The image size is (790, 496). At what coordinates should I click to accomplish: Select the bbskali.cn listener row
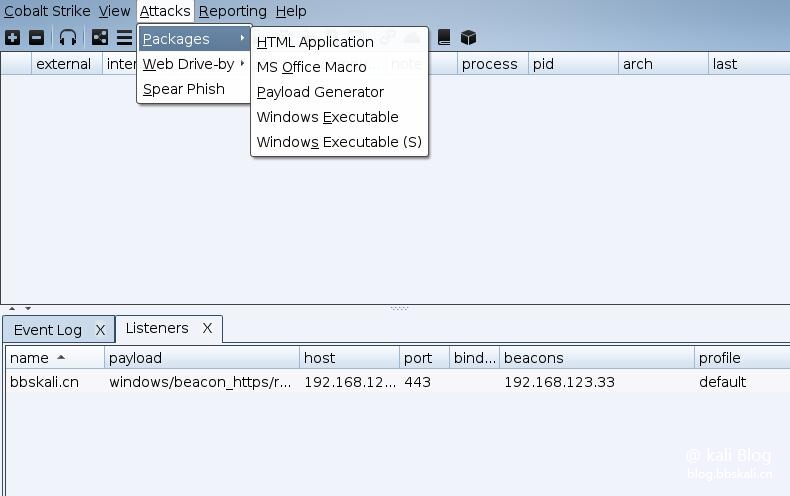[398, 382]
